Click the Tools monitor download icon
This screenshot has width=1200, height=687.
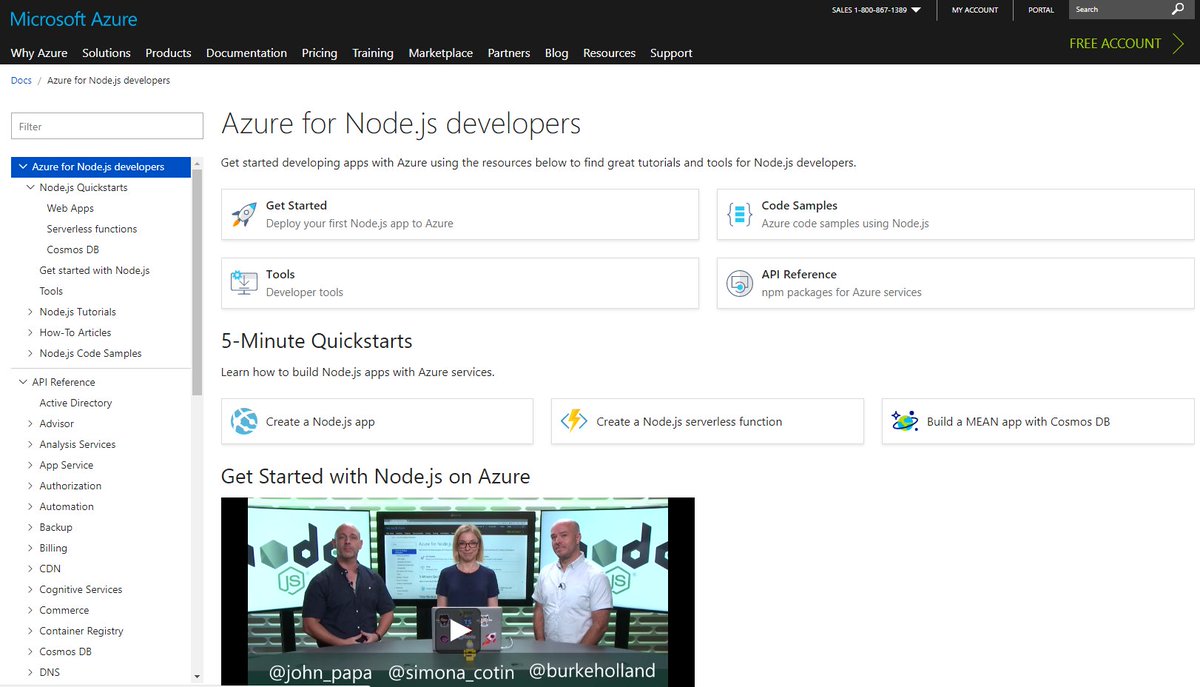pos(244,283)
